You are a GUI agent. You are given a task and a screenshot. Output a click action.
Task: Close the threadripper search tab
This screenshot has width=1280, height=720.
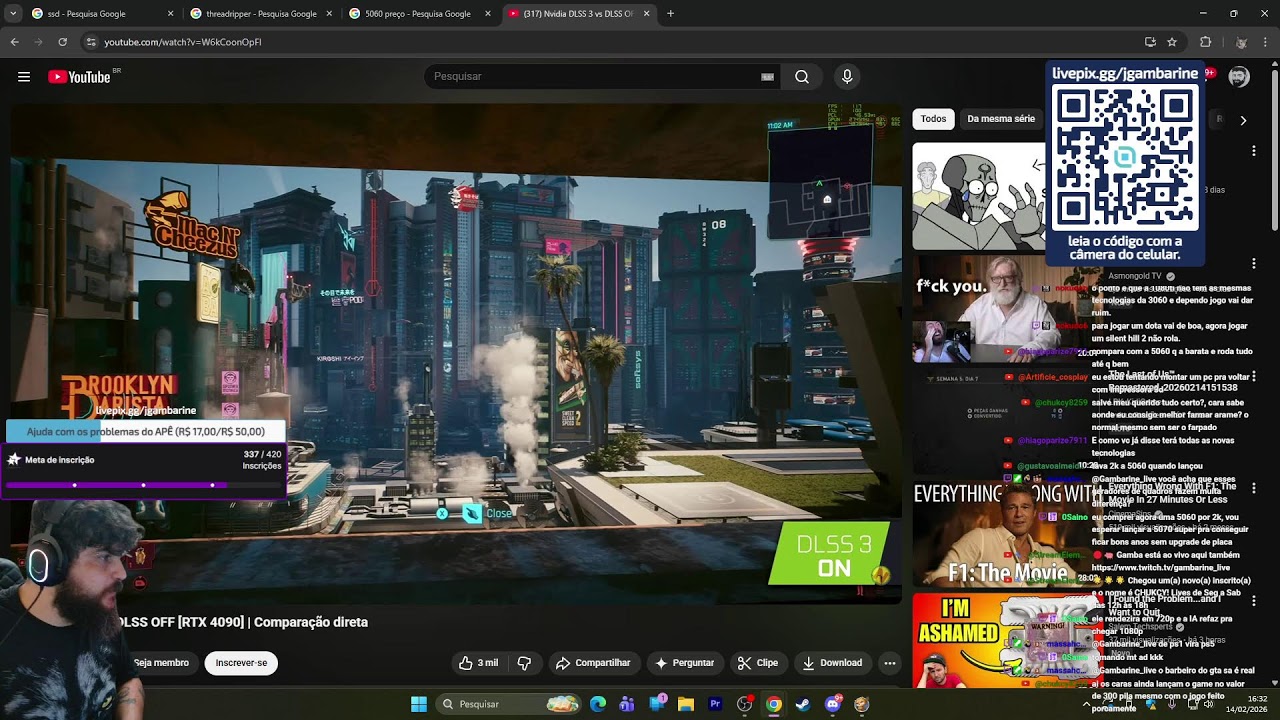[x=329, y=14]
